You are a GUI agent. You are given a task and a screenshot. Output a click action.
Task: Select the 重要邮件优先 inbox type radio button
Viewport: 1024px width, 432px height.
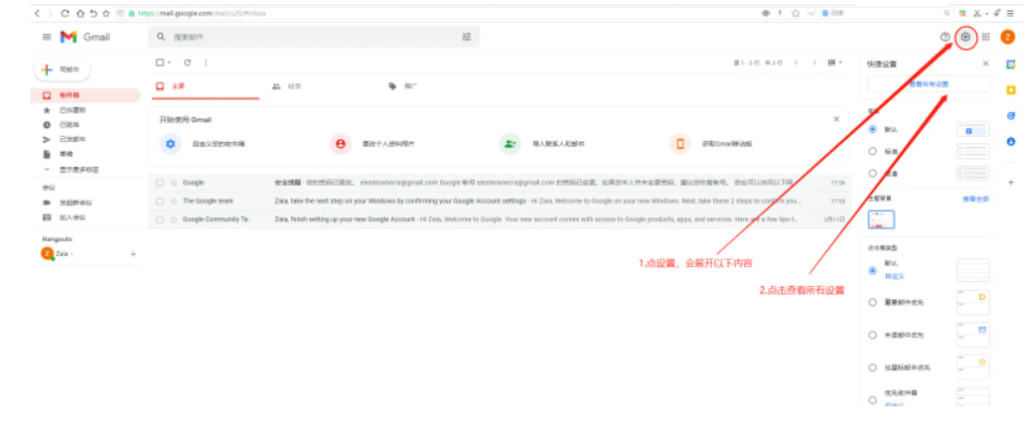(x=873, y=302)
